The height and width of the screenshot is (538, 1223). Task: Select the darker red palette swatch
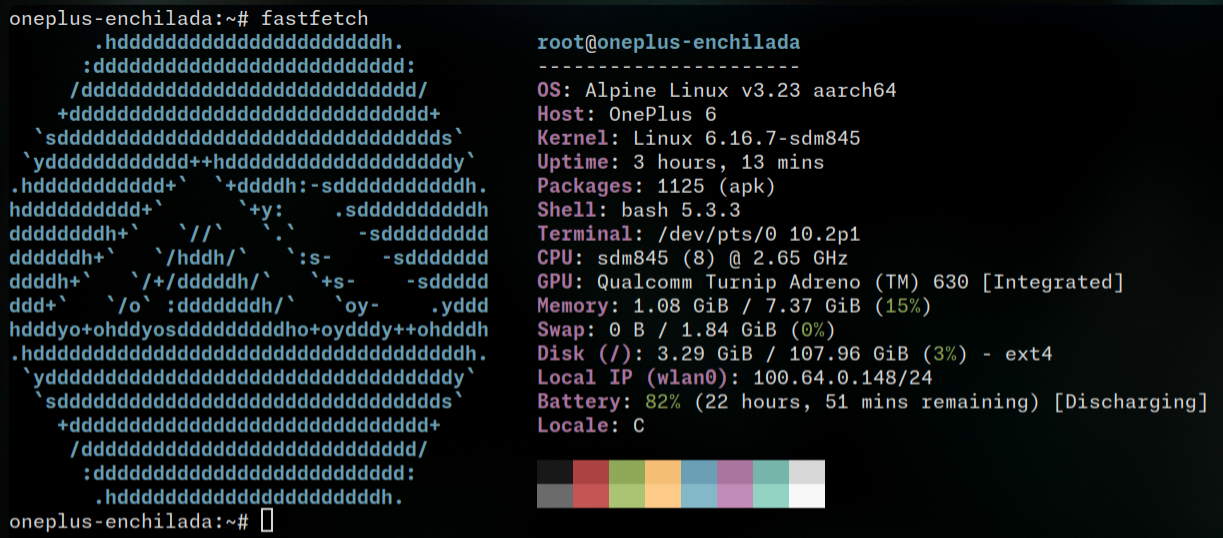[591, 472]
